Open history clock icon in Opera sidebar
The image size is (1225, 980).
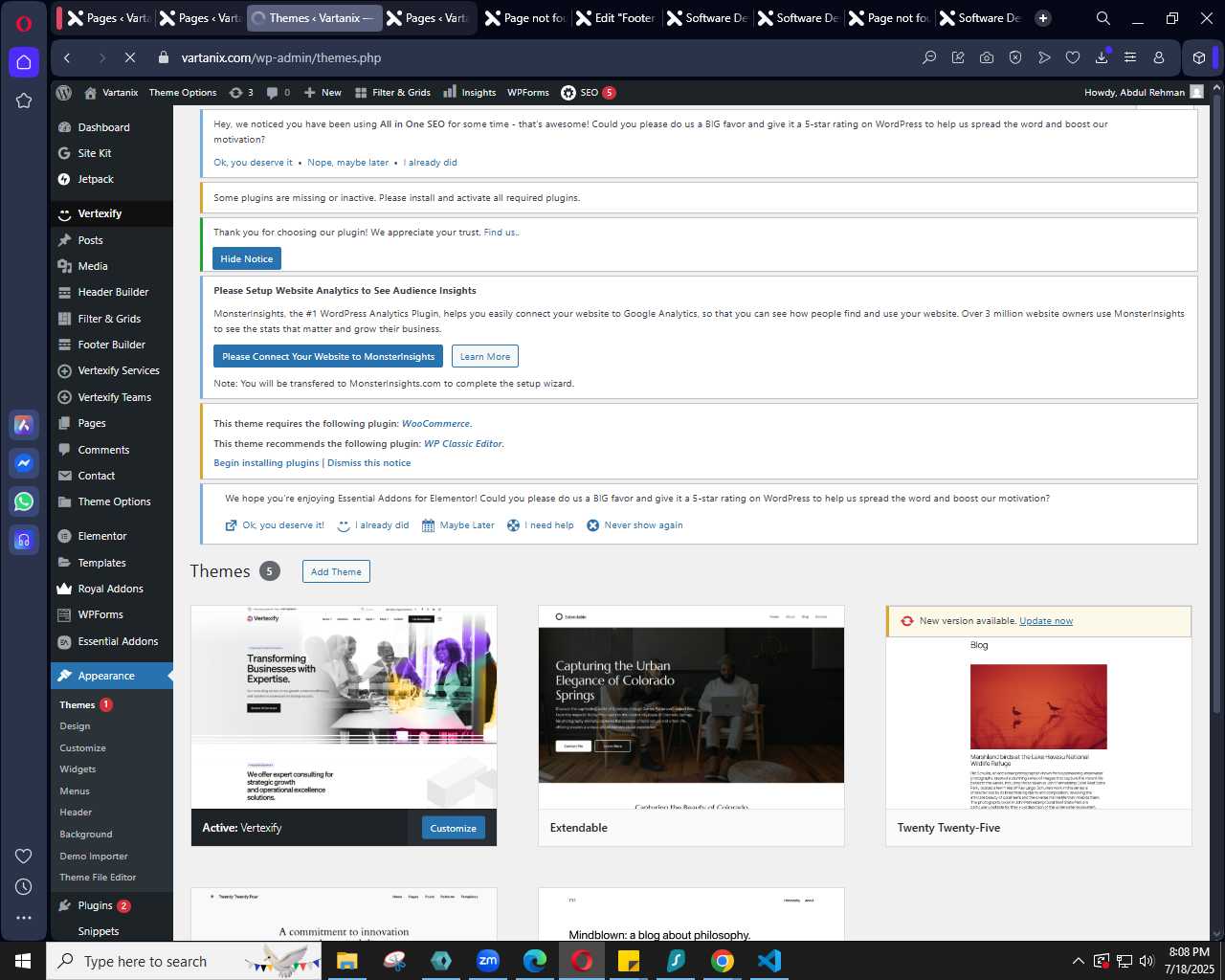(x=24, y=887)
